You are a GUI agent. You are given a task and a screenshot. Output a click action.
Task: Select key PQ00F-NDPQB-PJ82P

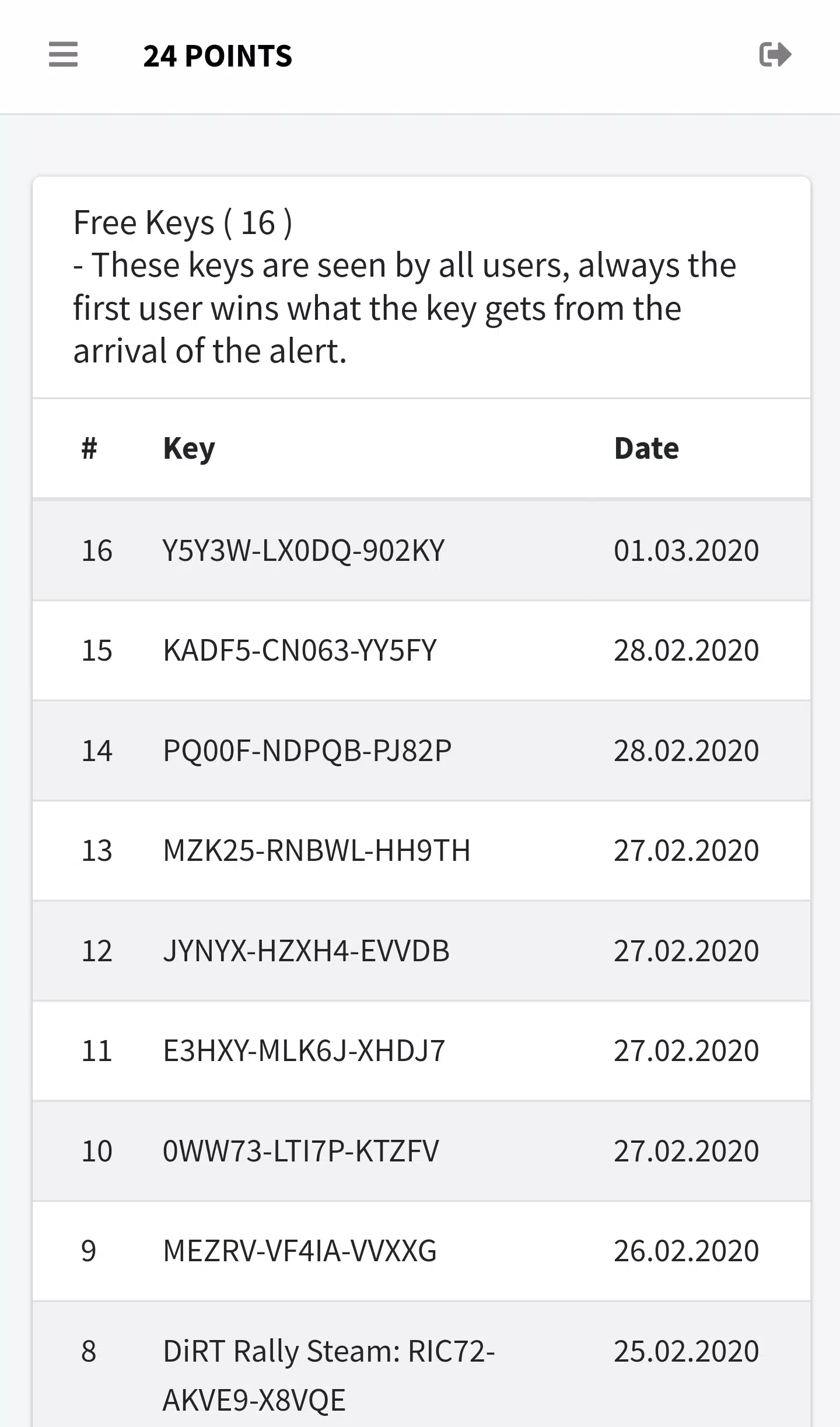point(307,751)
